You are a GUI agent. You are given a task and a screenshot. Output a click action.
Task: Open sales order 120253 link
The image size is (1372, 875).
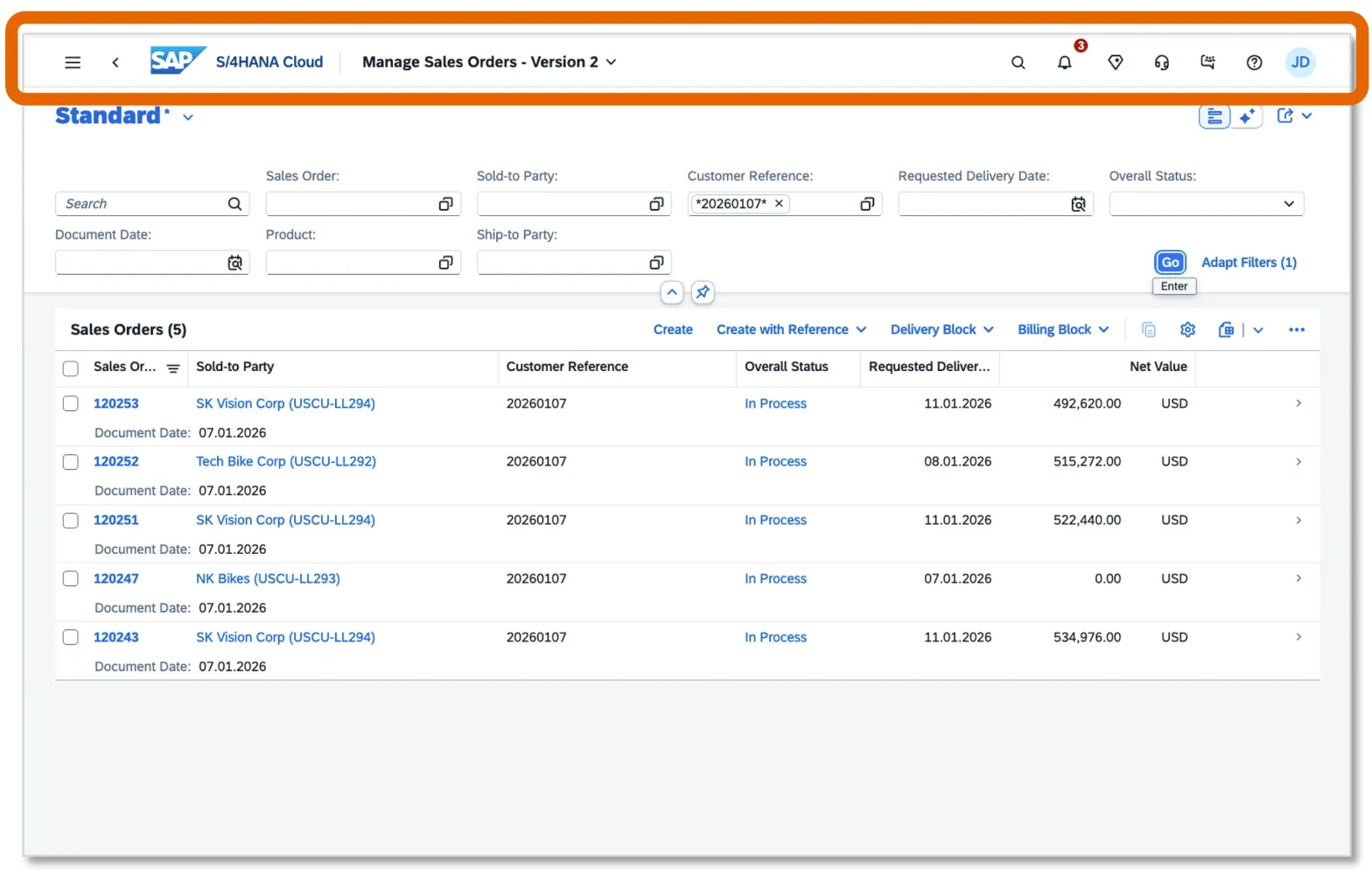point(116,403)
